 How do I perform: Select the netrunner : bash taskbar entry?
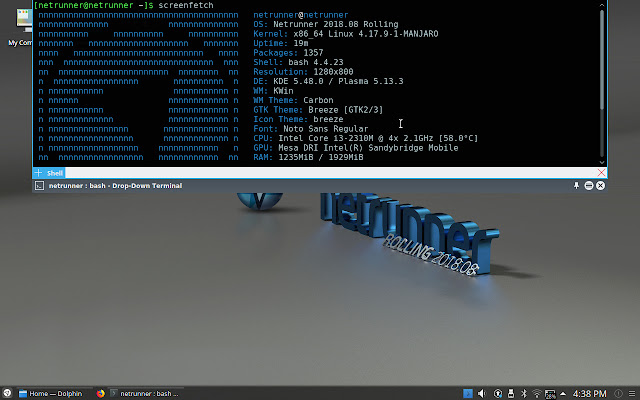pyautogui.click(x=145, y=393)
